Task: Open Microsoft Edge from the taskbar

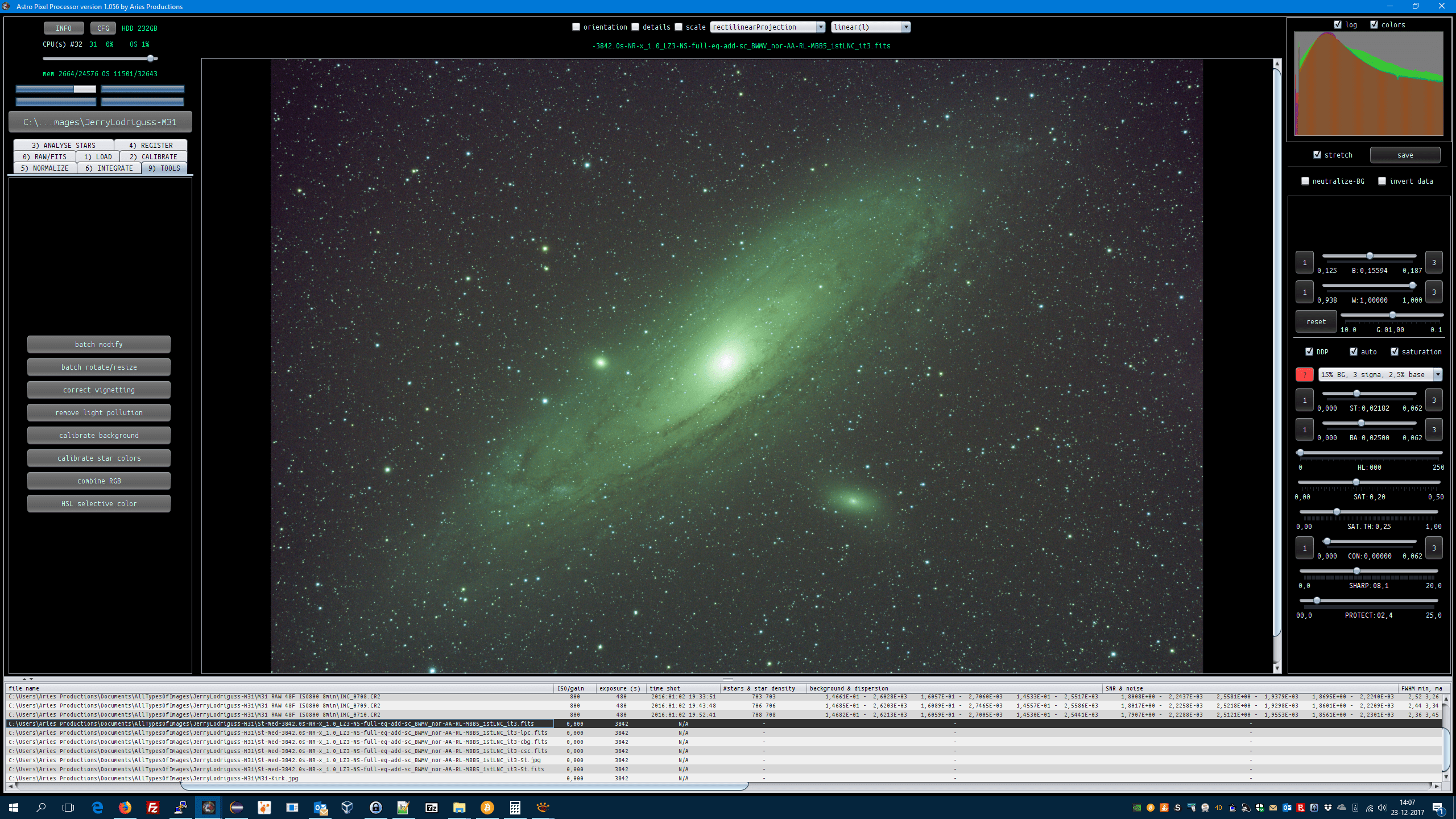Action: 97,807
